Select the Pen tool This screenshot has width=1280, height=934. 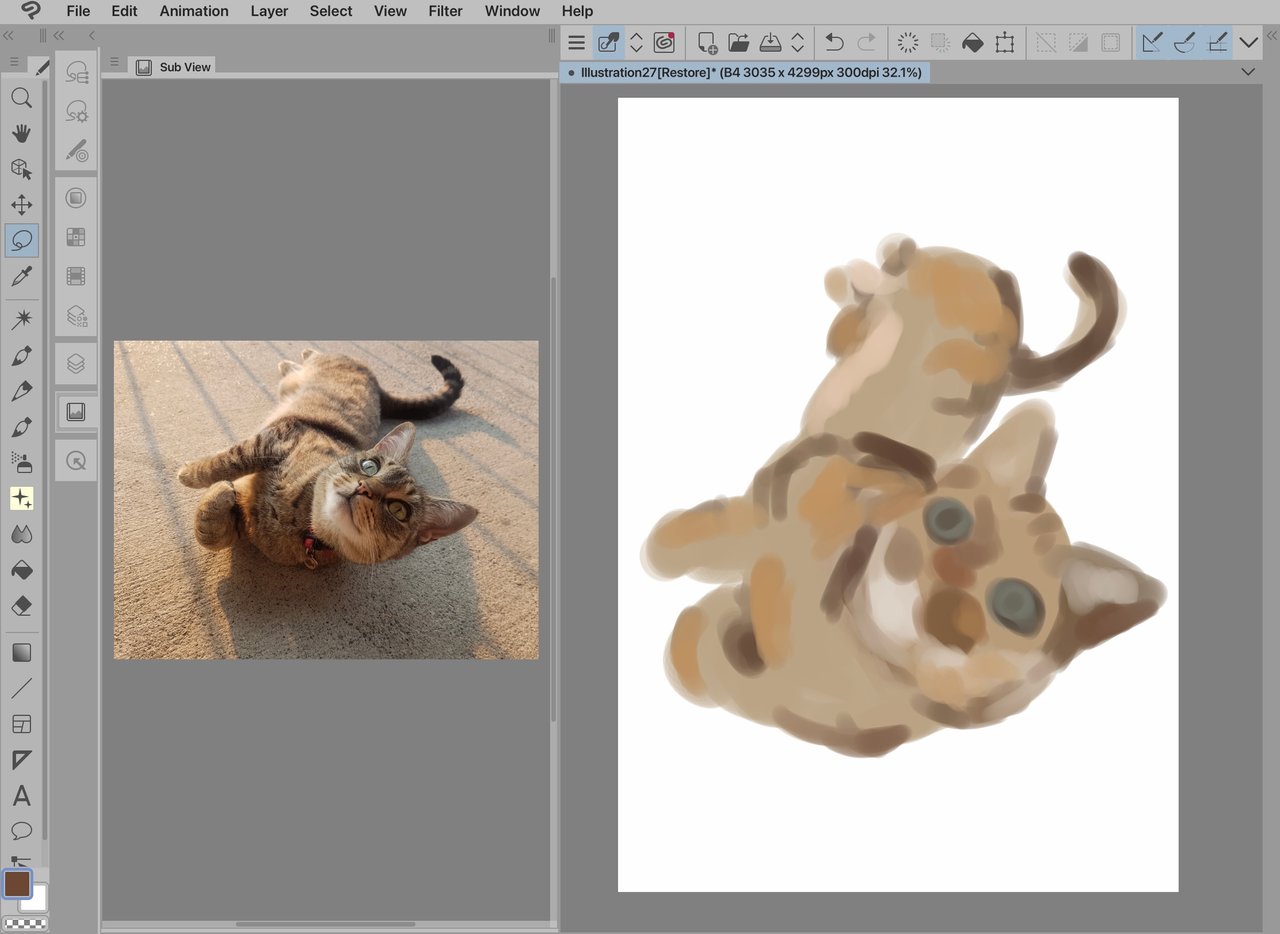[x=21, y=356]
